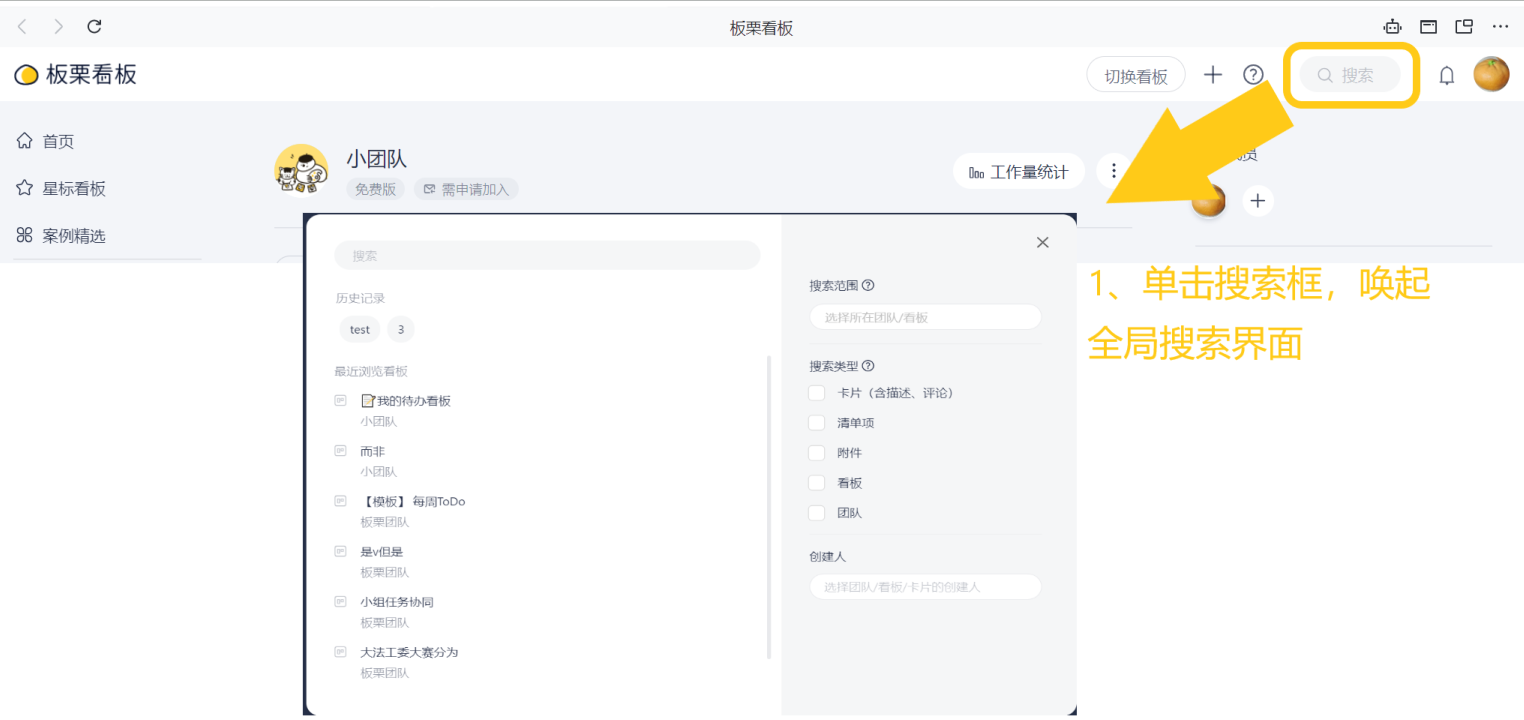The width and height of the screenshot is (1524, 720).
Task: Close the global search dialog
Action: (1042, 242)
